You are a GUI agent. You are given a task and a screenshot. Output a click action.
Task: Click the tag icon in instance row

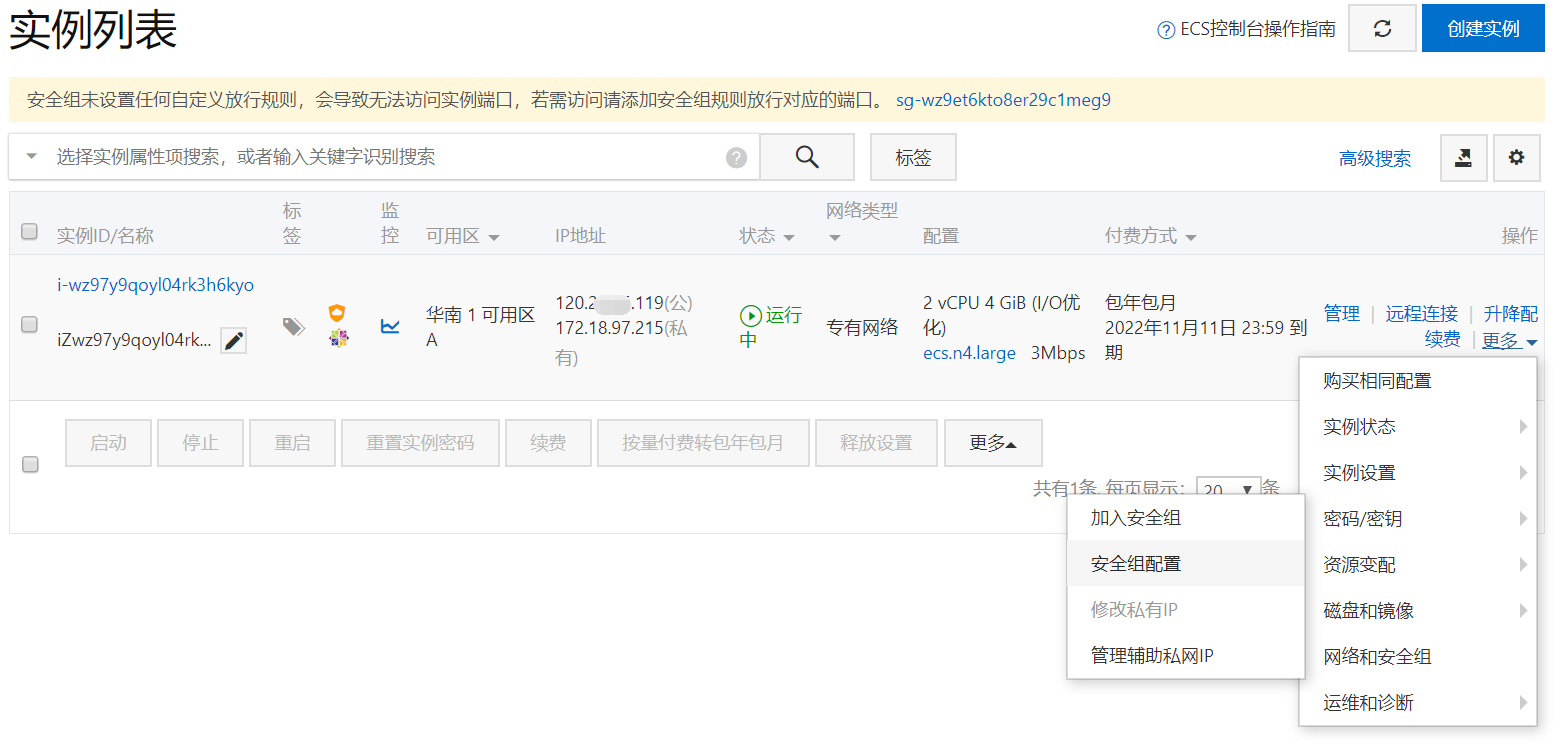[x=293, y=326]
